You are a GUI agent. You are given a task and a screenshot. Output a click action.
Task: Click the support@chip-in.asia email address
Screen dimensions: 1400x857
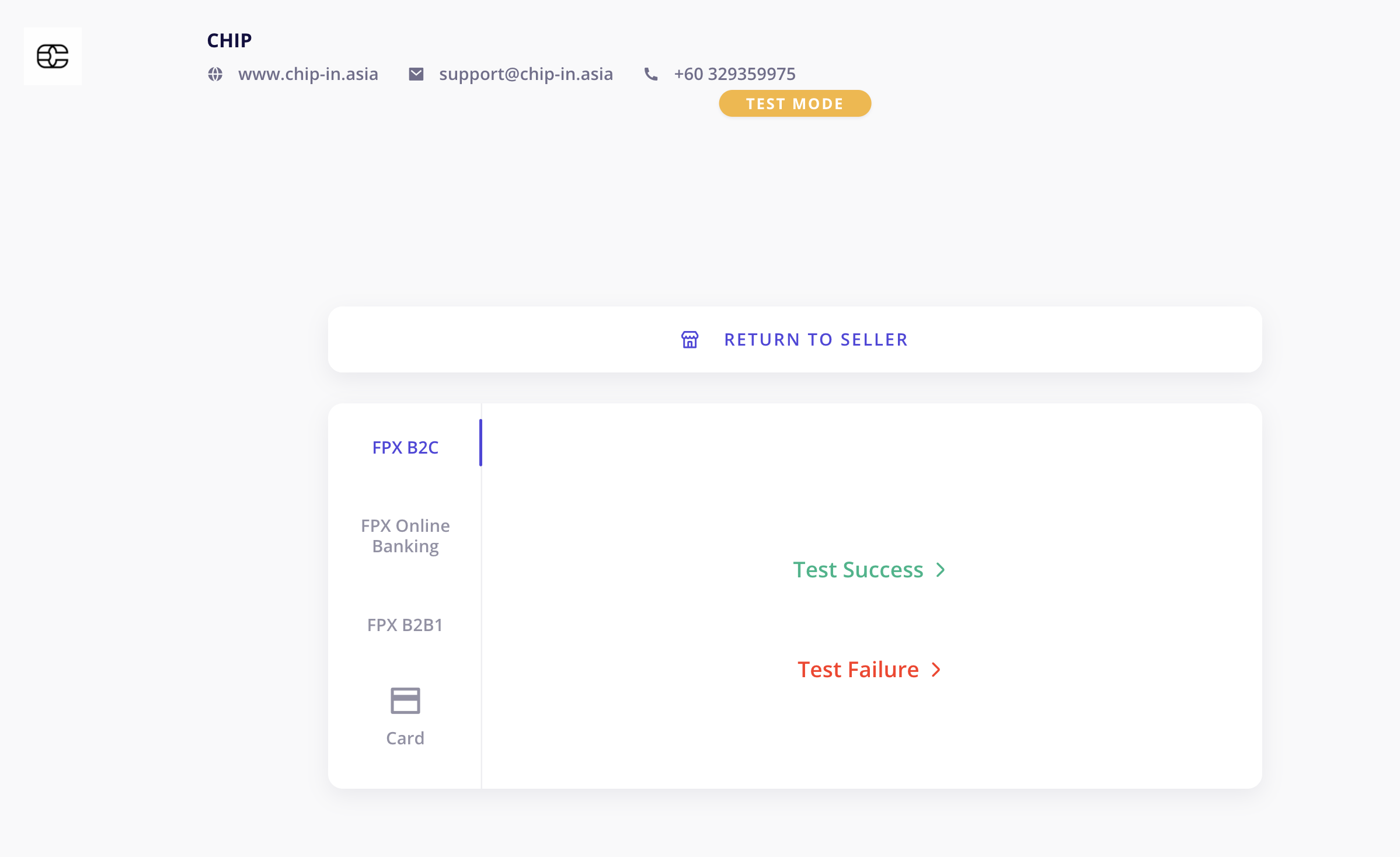pyautogui.click(x=526, y=74)
